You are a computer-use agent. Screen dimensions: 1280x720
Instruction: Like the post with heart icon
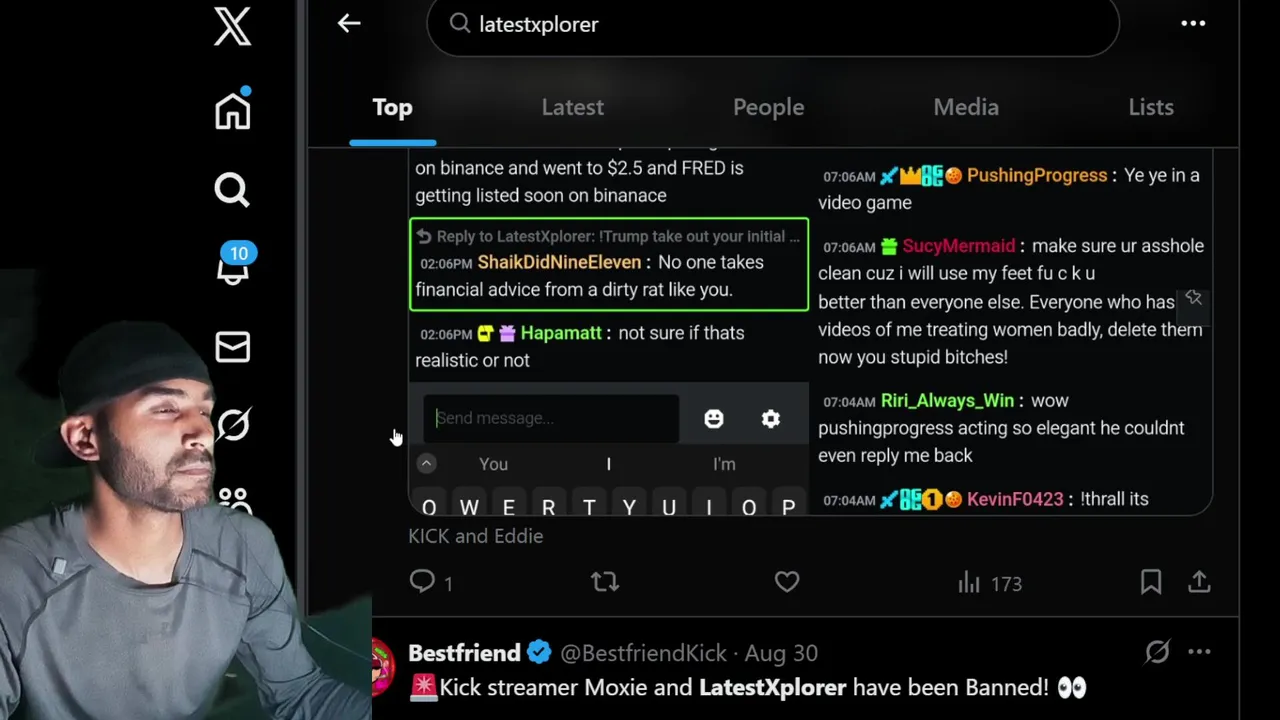pyautogui.click(x=787, y=582)
